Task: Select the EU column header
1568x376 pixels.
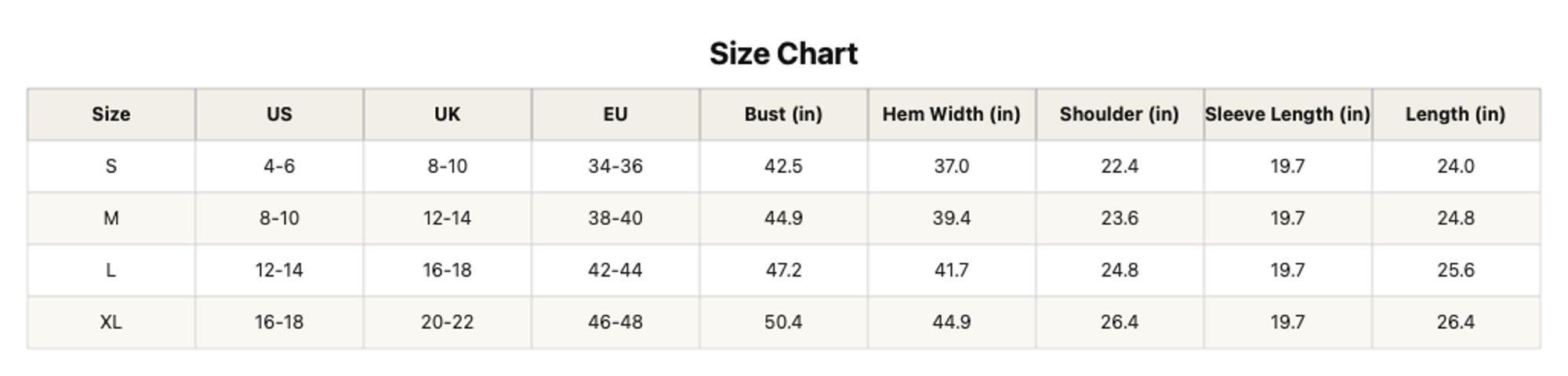Action: [615, 114]
